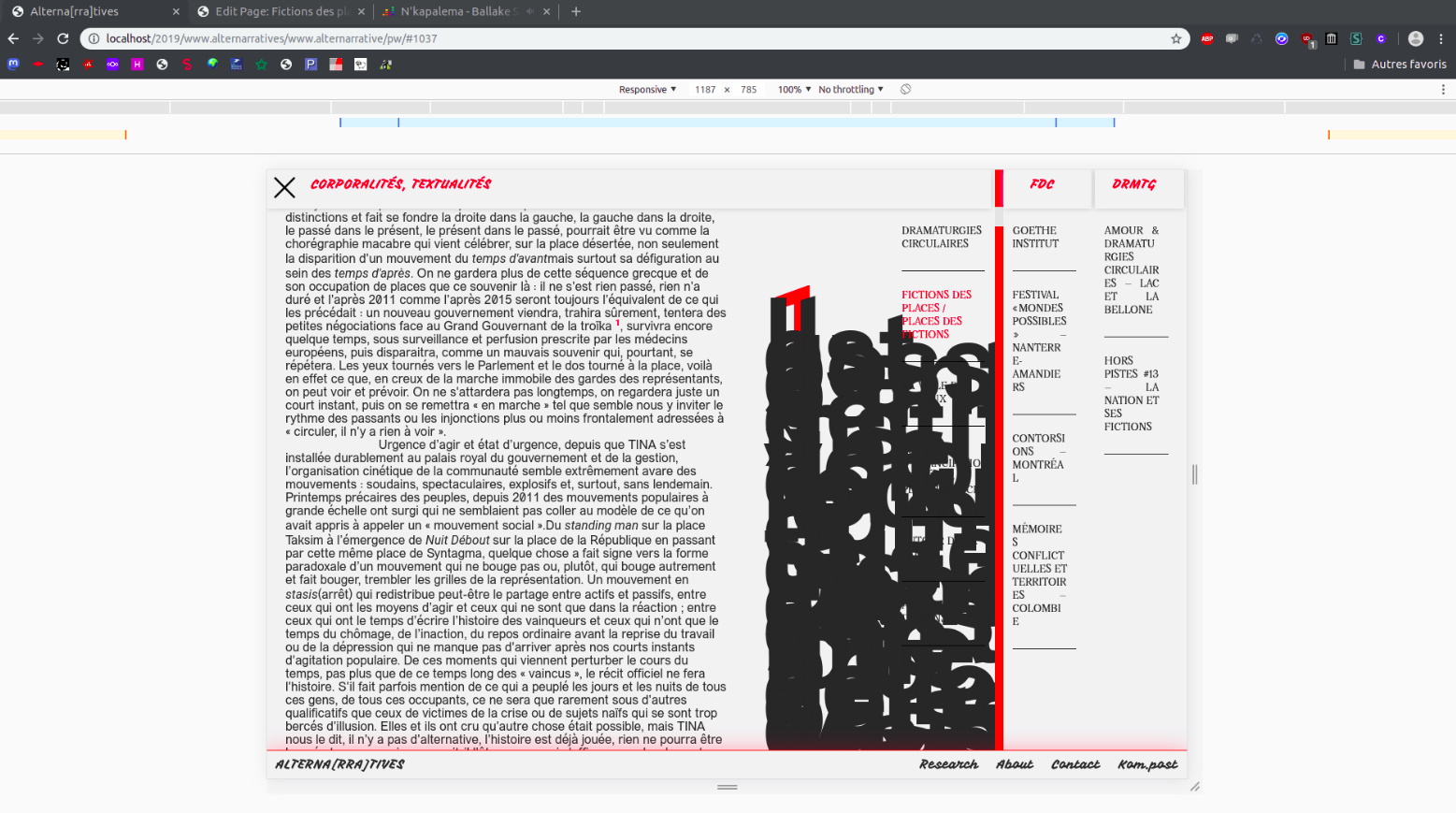Open the Autres favoris bookmarks folder
Viewport: 1456px width, 813px height.
click(x=1400, y=65)
